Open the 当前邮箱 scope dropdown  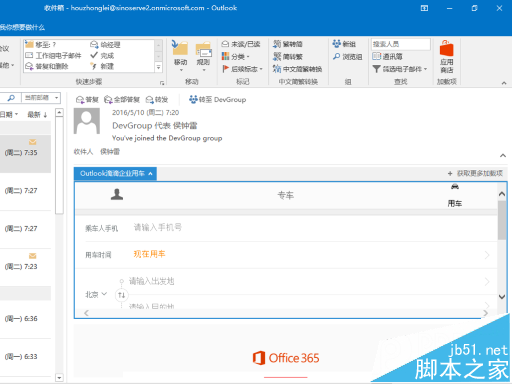[x=41, y=98]
